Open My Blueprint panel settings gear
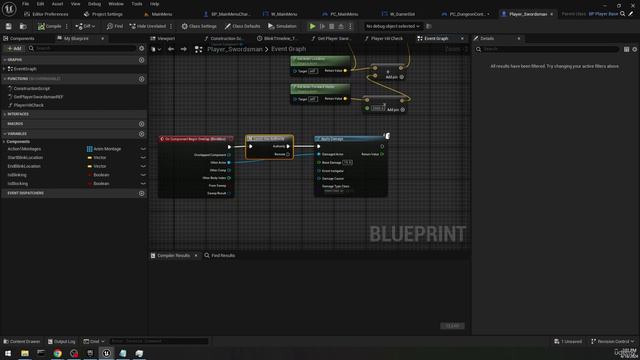Screen dimensions: 640x360 coord(142,48)
